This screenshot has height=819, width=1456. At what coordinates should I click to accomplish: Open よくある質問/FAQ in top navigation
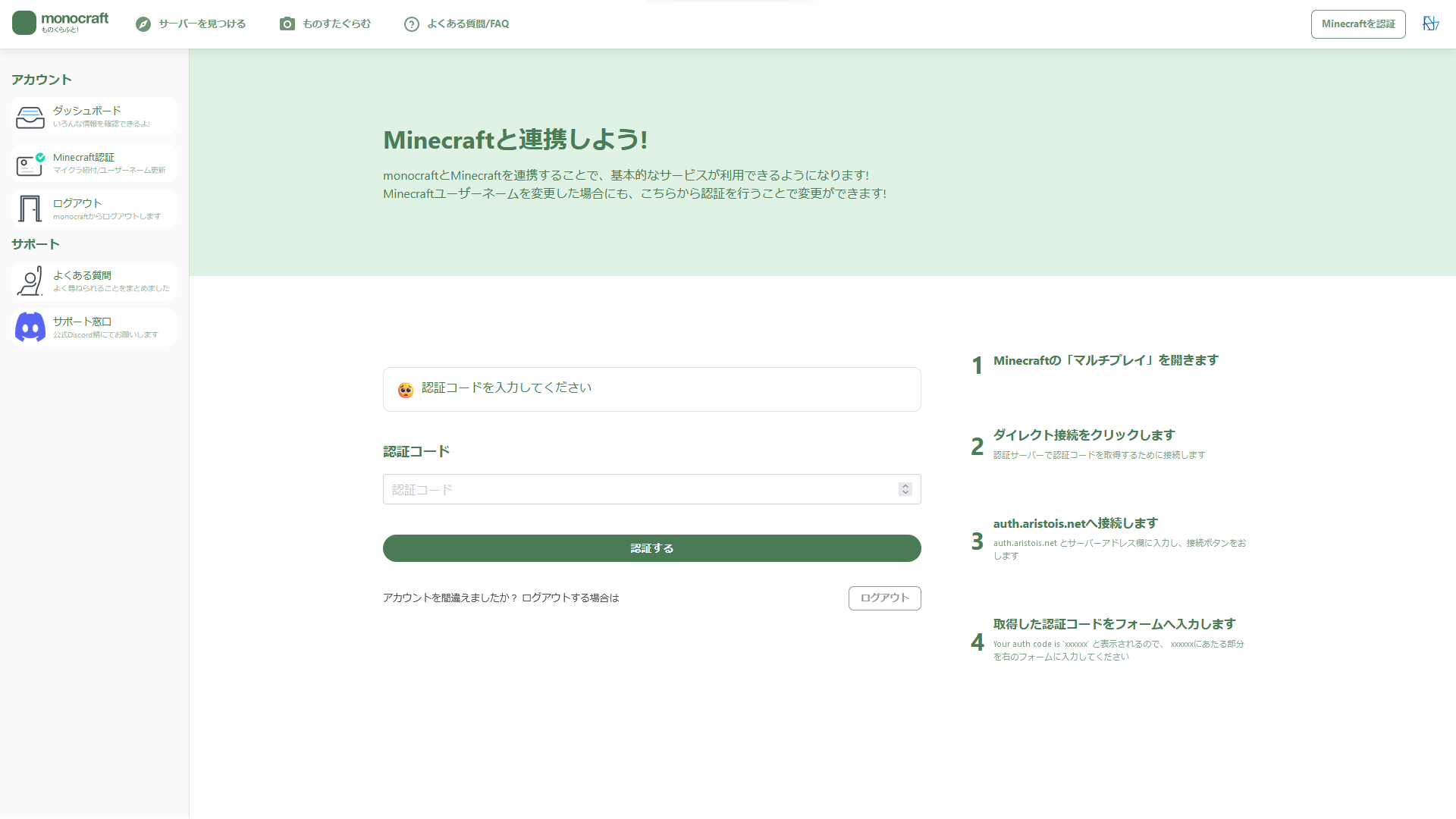(467, 24)
